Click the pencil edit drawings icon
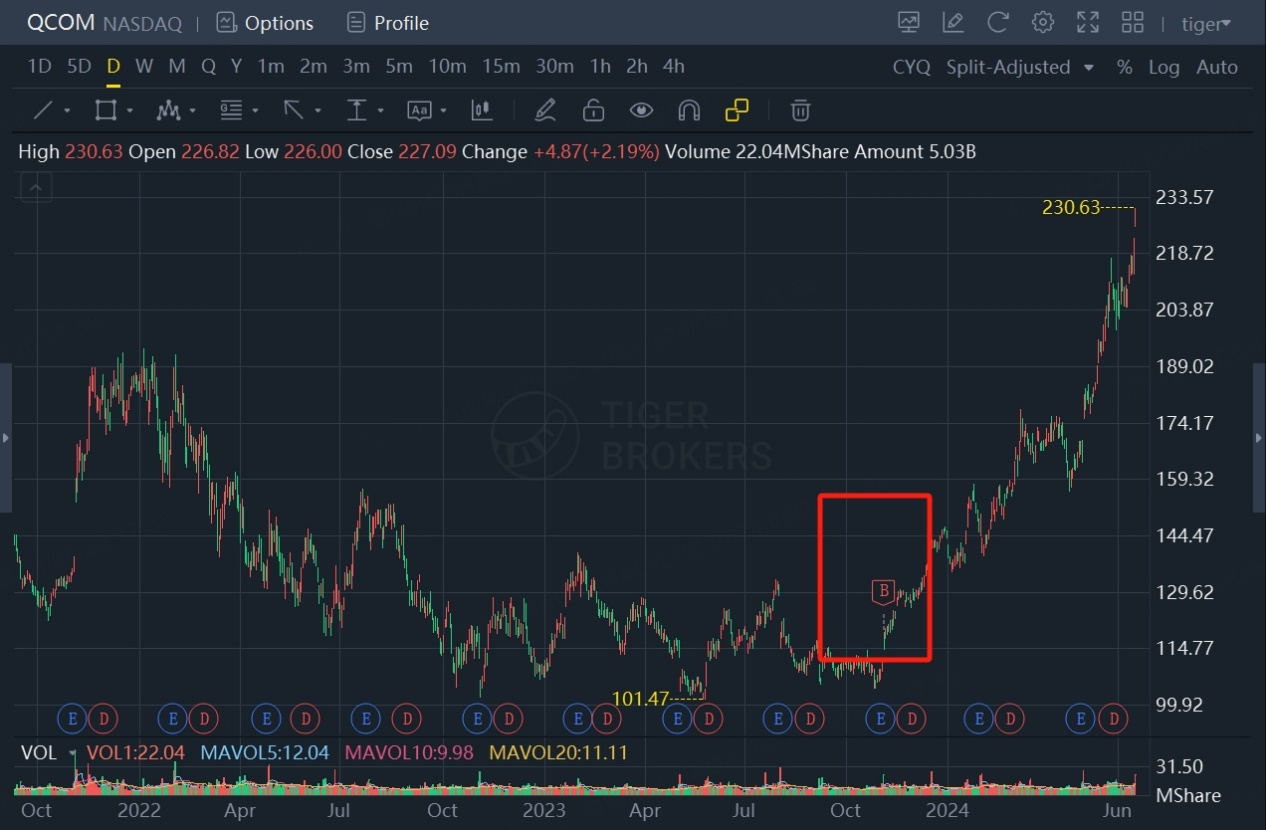The image size is (1266, 830). pyautogui.click(x=545, y=110)
